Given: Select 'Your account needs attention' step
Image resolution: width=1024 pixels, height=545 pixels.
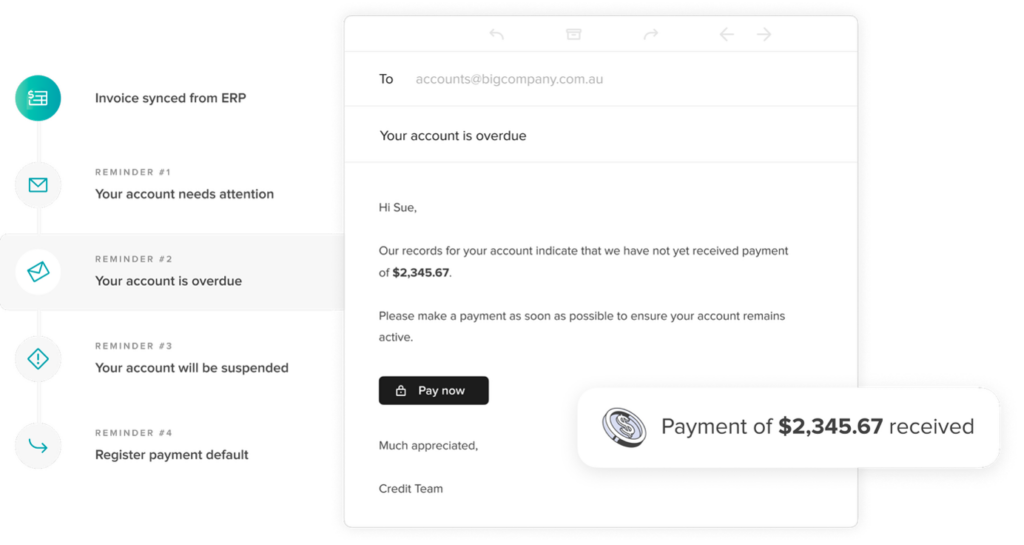Looking at the screenshot, I should click(x=184, y=194).
